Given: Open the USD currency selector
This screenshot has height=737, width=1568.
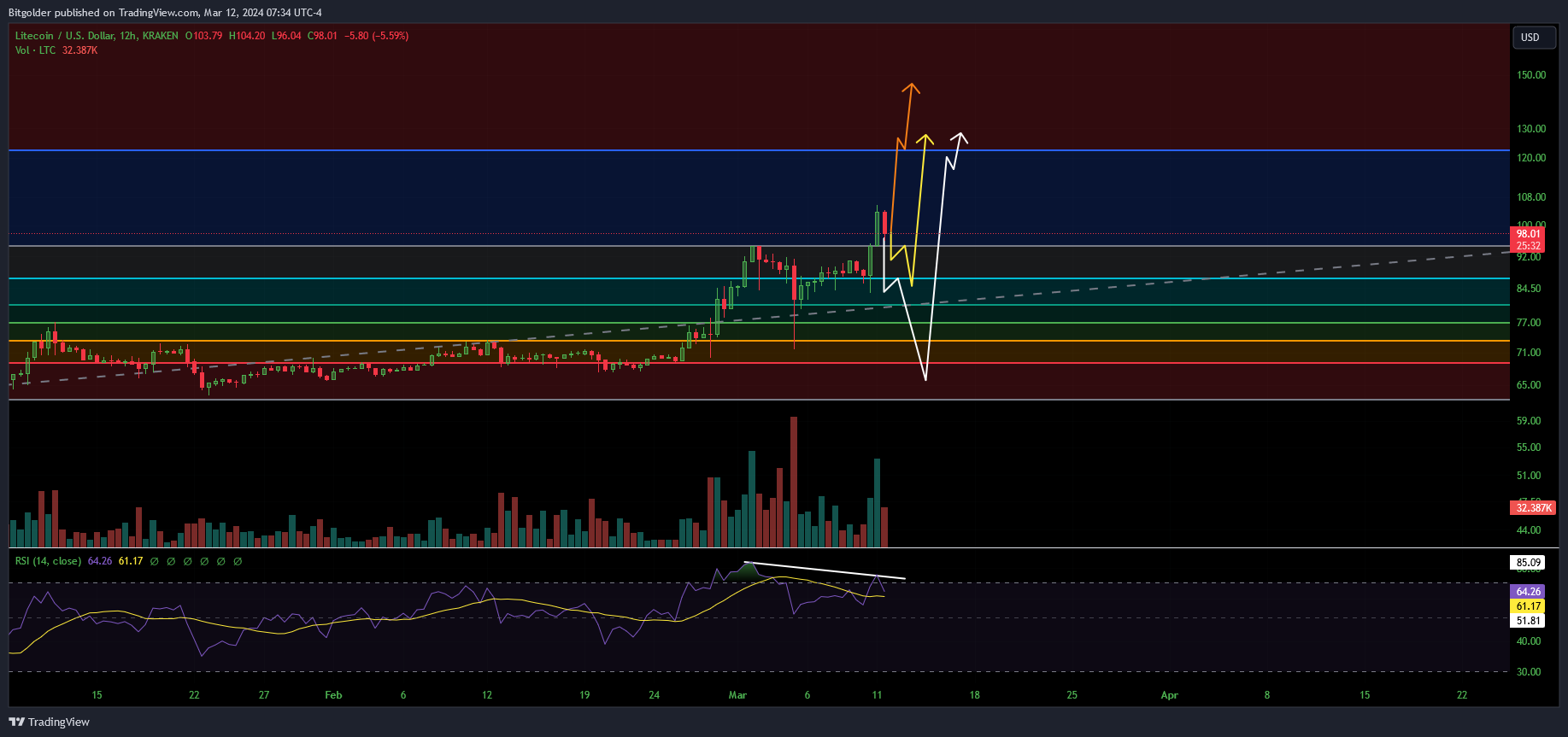Looking at the screenshot, I should click(x=1536, y=37).
